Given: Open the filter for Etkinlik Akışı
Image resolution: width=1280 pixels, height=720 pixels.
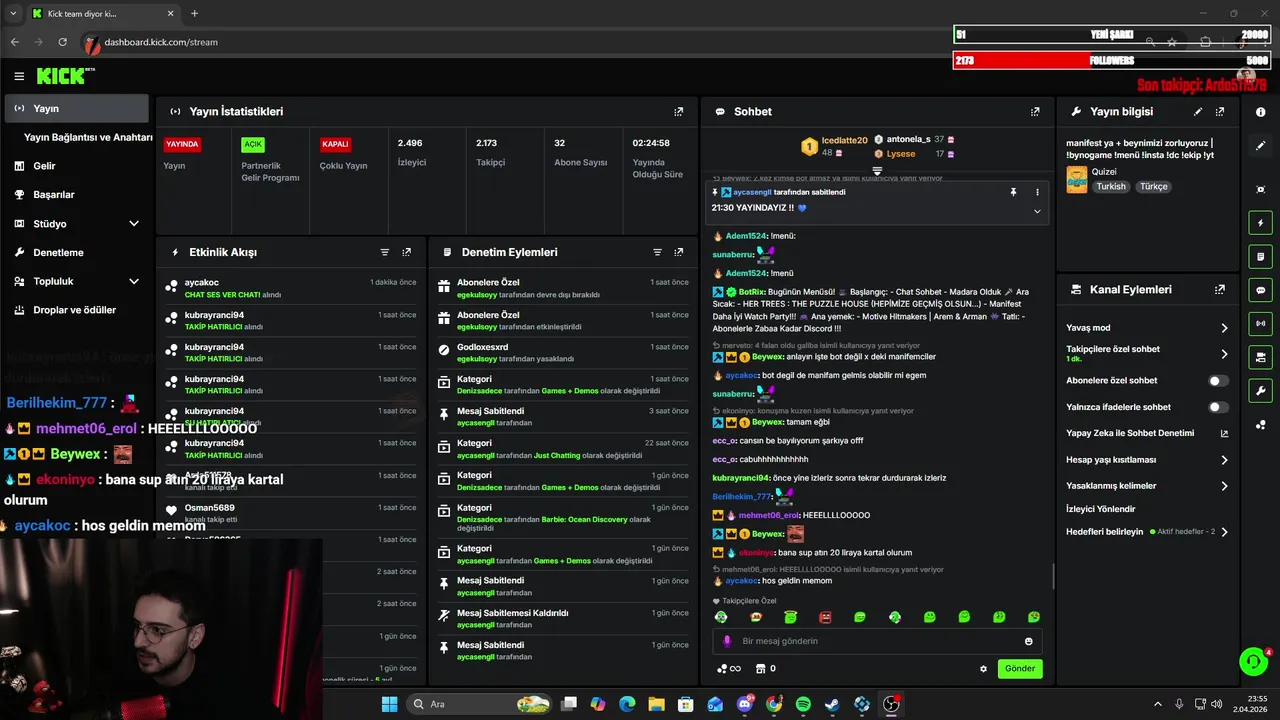Looking at the screenshot, I should 385,253.
